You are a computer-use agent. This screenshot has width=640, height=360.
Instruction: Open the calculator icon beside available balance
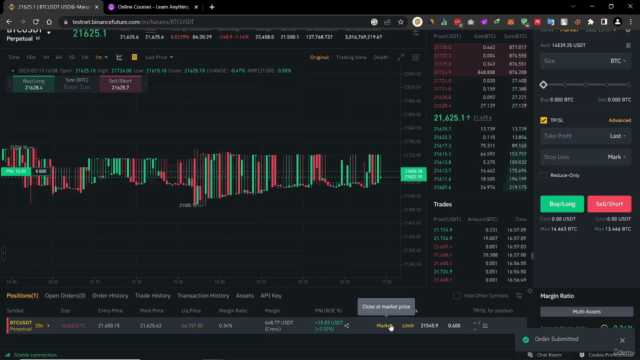click(628, 45)
